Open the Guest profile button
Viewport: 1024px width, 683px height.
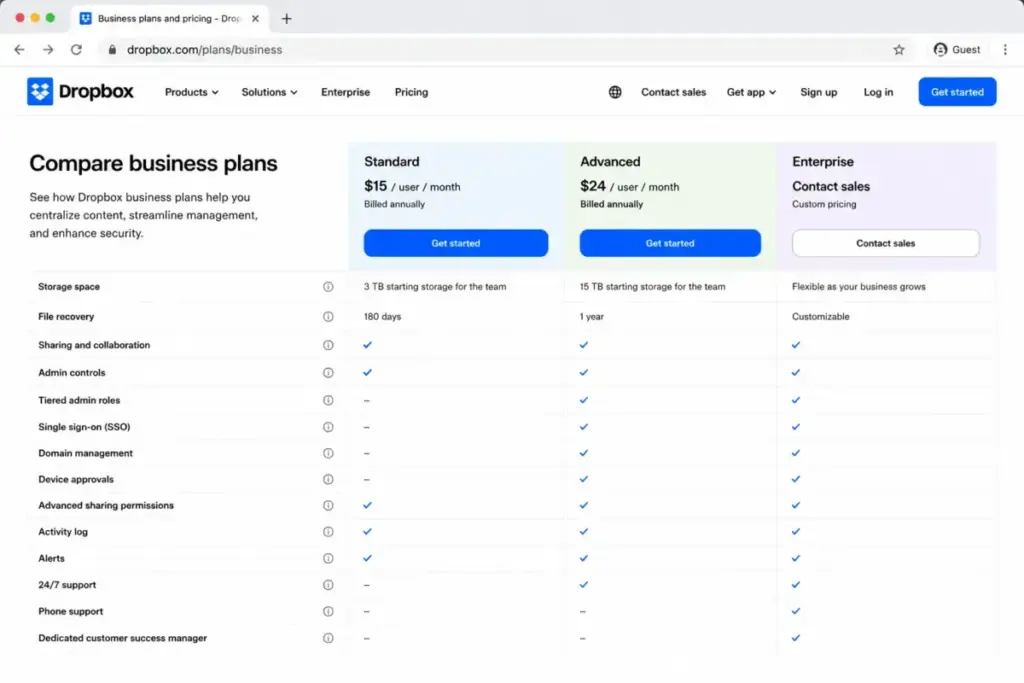[x=957, y=50]
